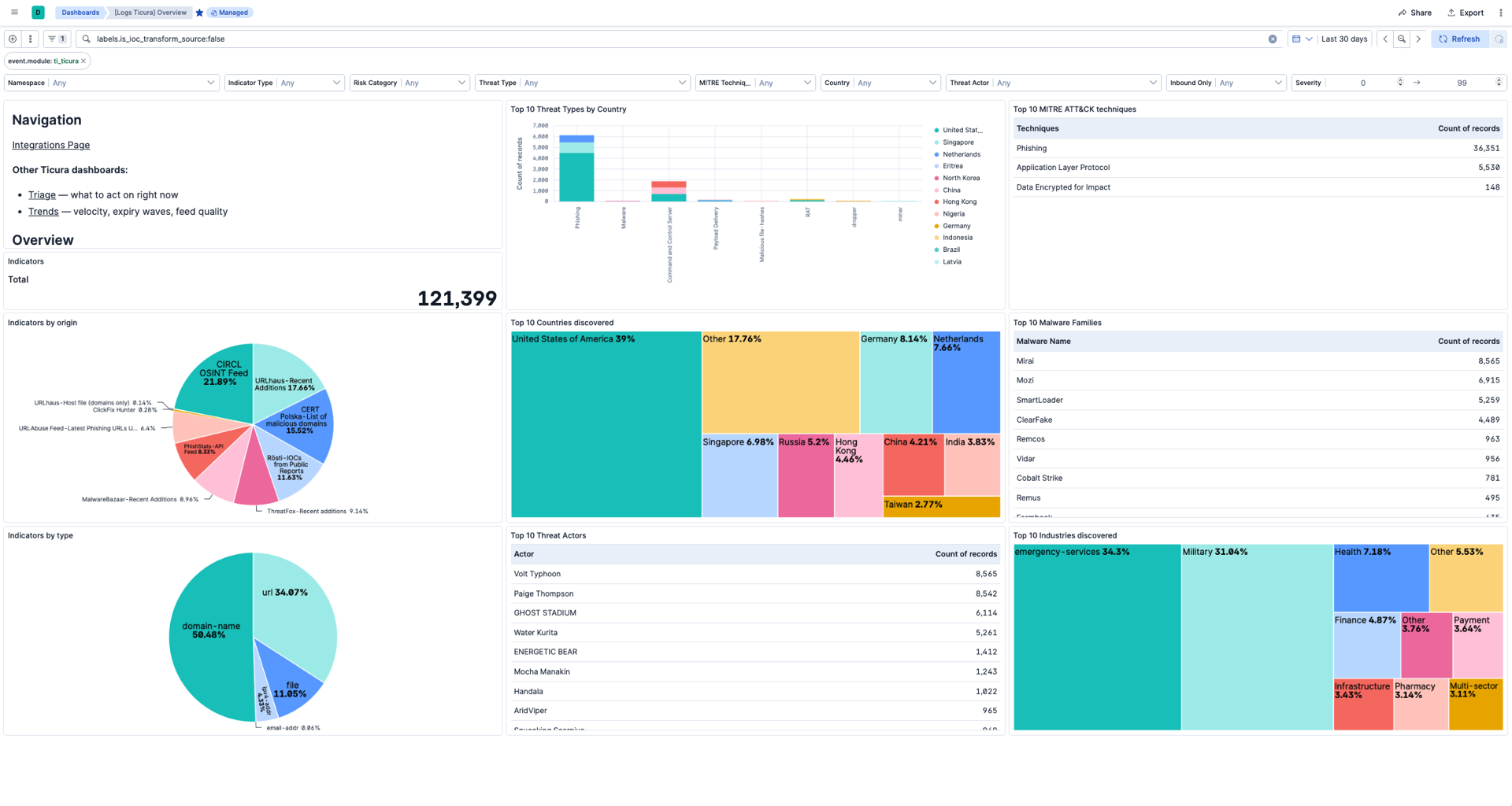The width and height of the screenshot is (1512, 806).
Task: Open the Trends dashboard link
Action: tap(43, 211)
